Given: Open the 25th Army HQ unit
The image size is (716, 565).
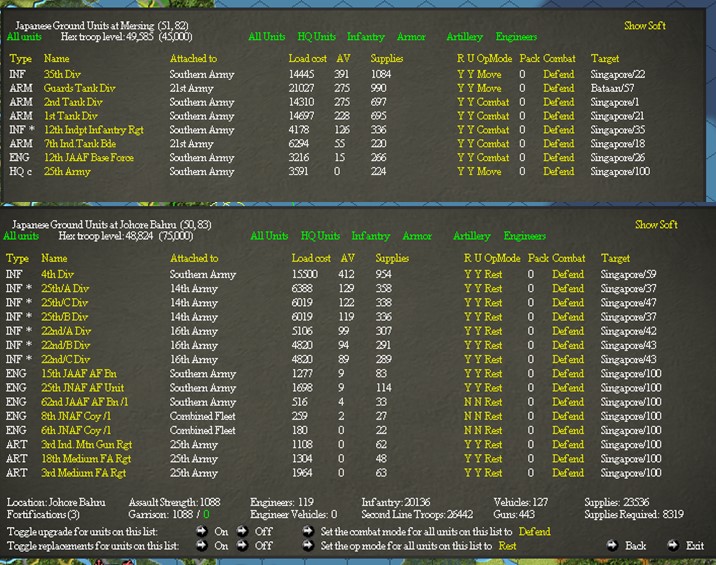Looking at the screenshot, I should point(67,171).
